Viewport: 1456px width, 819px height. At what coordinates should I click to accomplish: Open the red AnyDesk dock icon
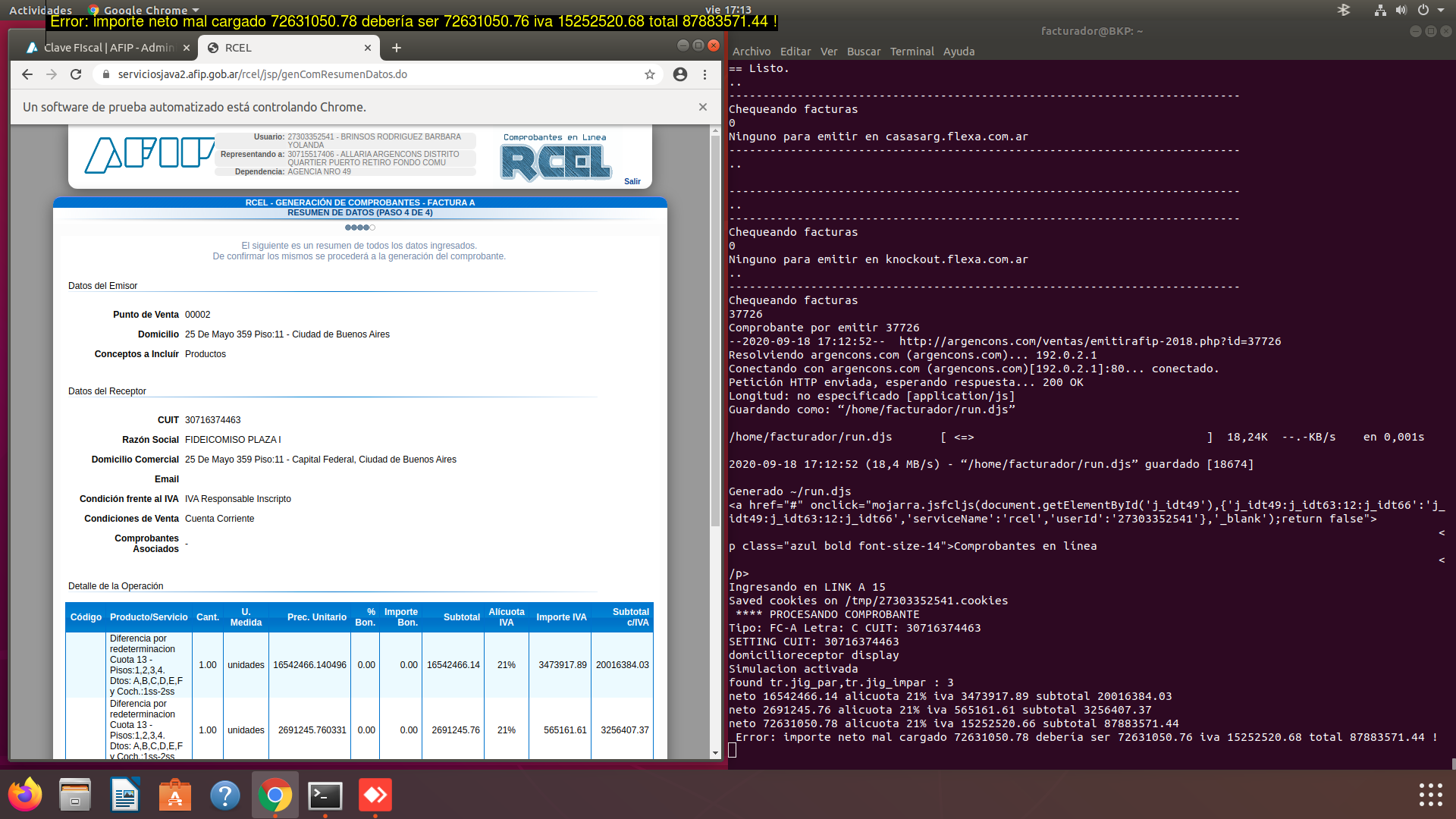click(375, 795)
